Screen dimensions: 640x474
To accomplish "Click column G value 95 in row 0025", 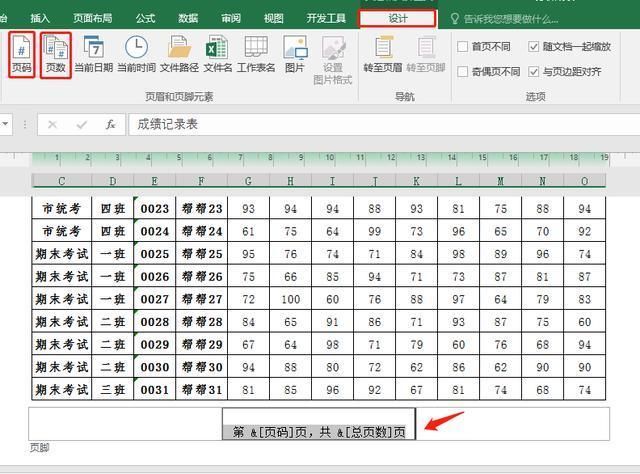I will (x=248, y=254).
